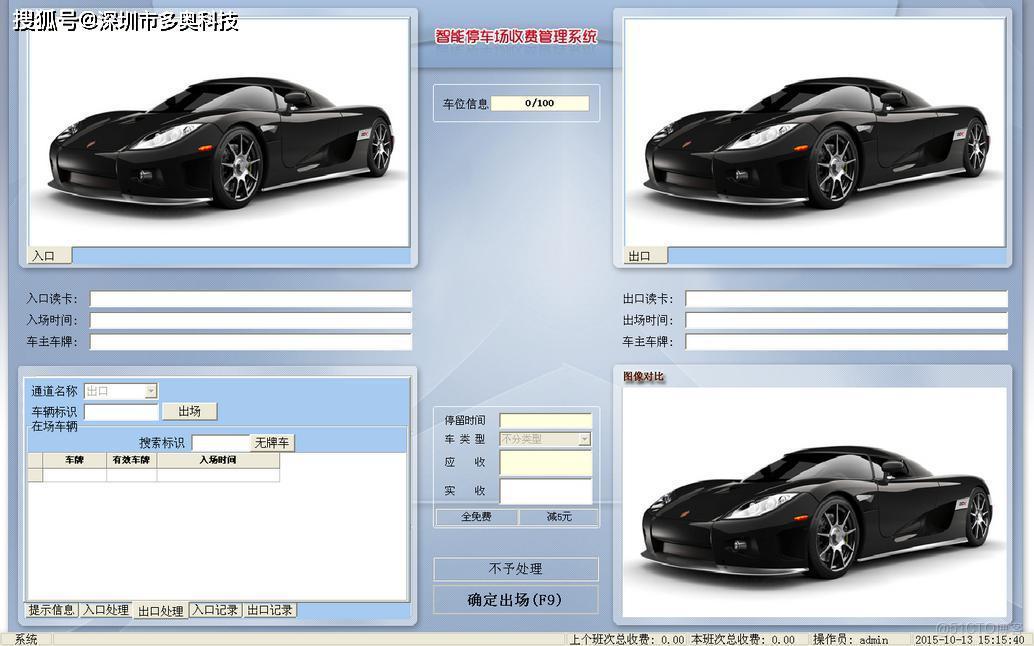
Task: Focus the 出口读卡 input field
Action: [845, 299]
